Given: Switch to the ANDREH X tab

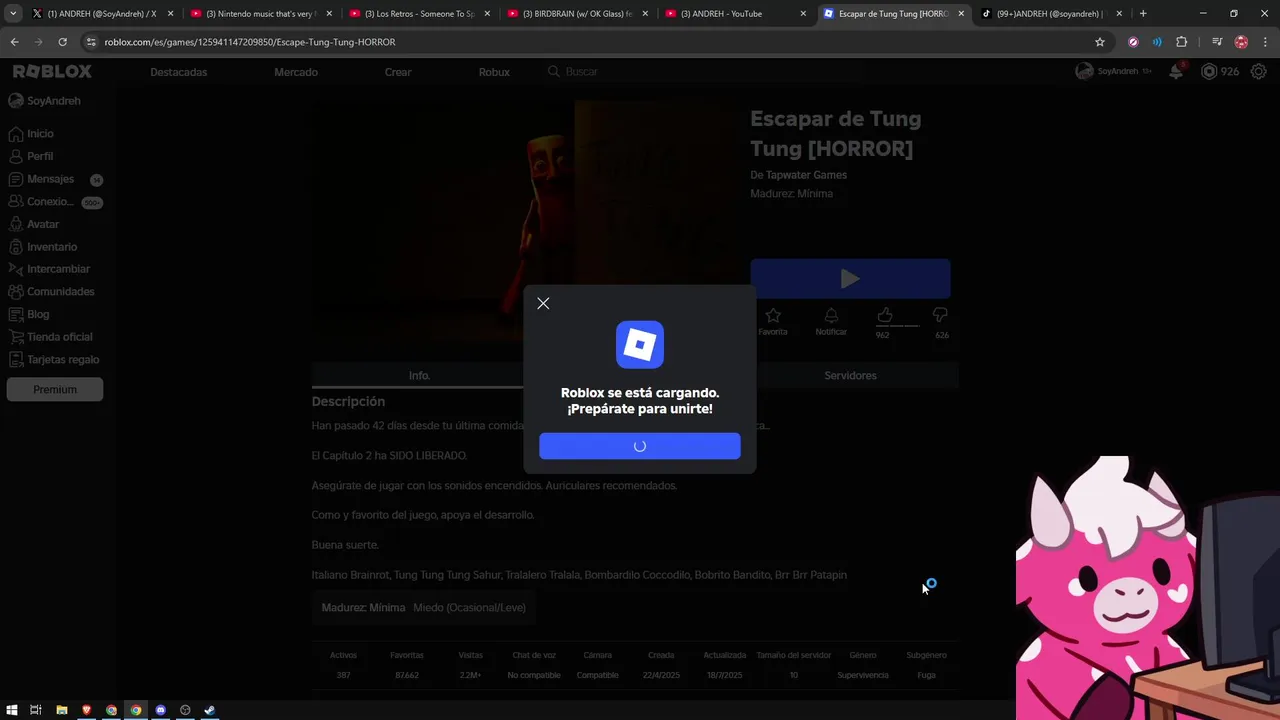Looking at the screenshot, I should point(101,14).
